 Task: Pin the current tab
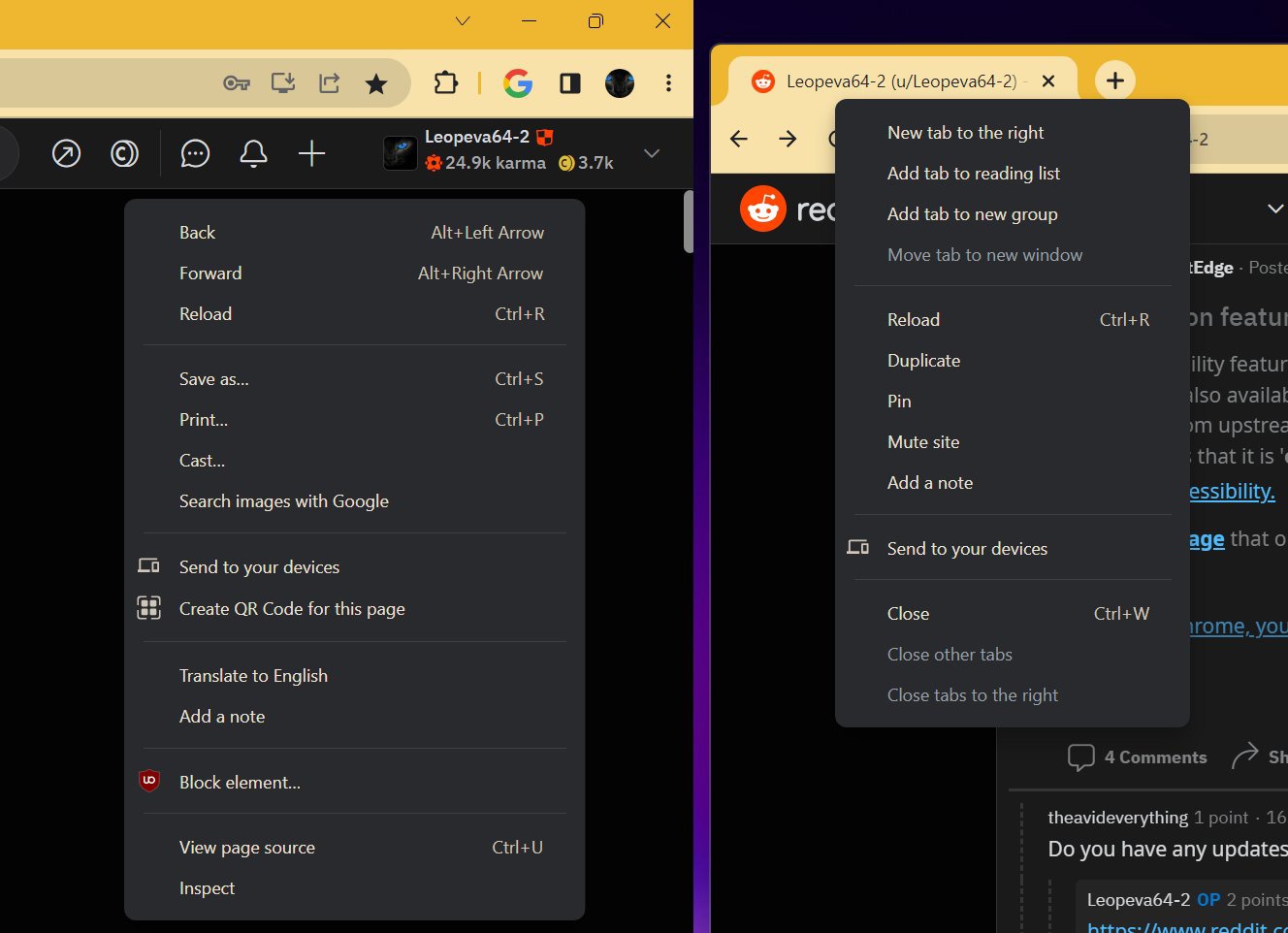[898, 401]
